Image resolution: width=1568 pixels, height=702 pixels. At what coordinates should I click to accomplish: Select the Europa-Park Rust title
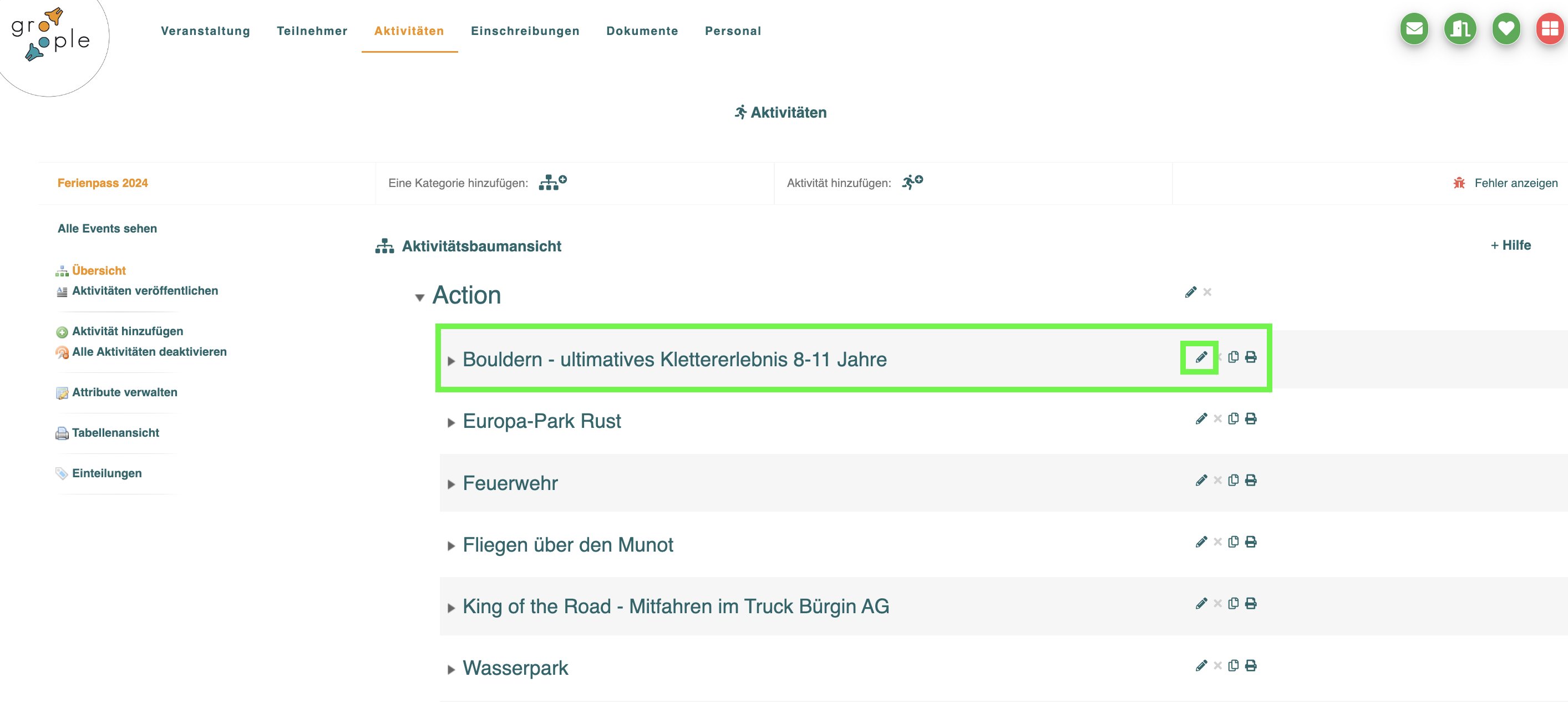click(542, 421)
